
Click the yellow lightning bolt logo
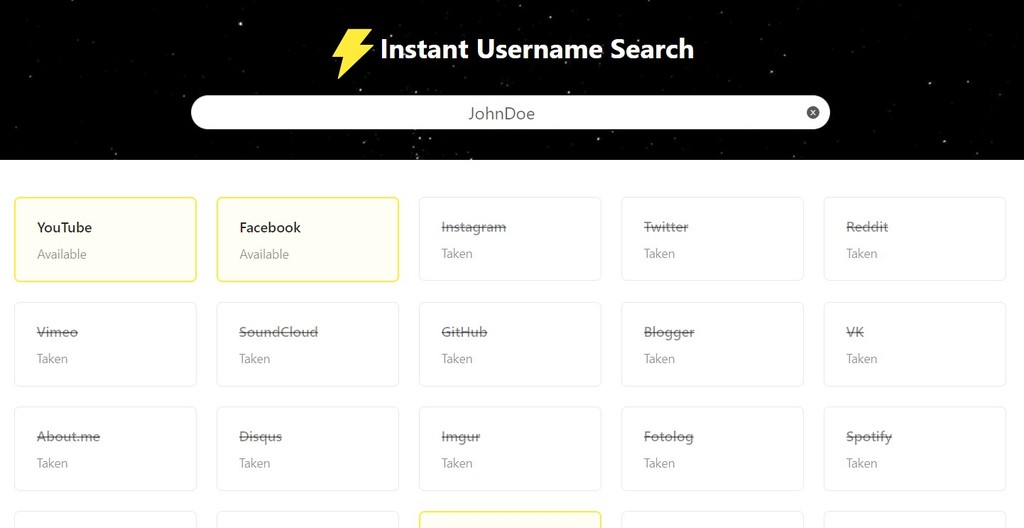(x=353, y=53)
